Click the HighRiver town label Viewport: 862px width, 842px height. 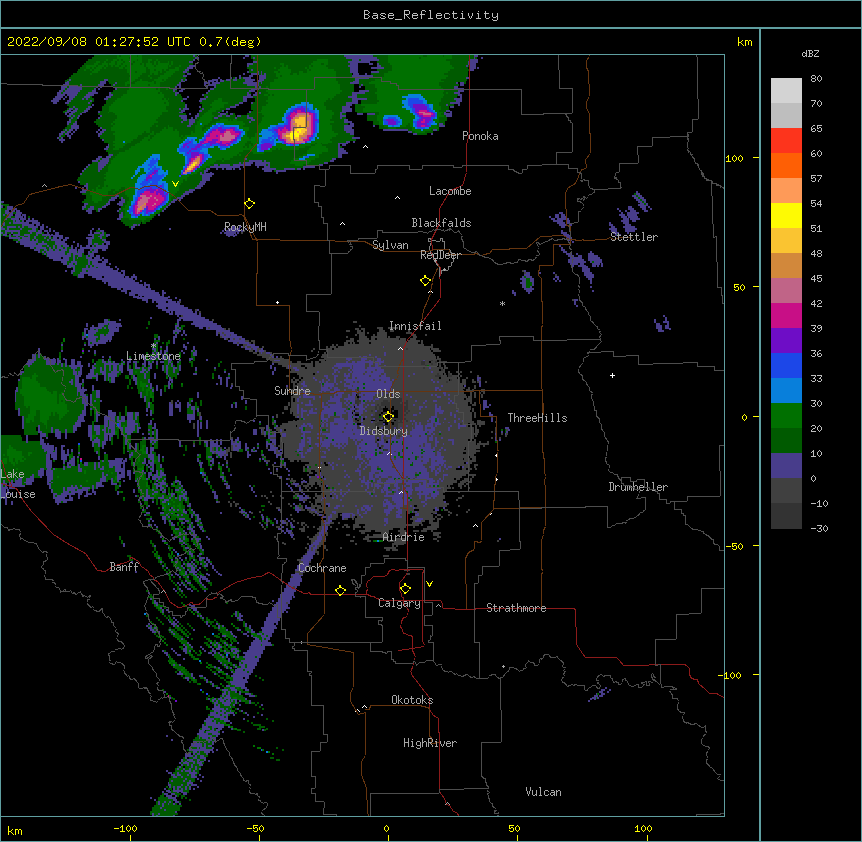[x=430, y=743]
